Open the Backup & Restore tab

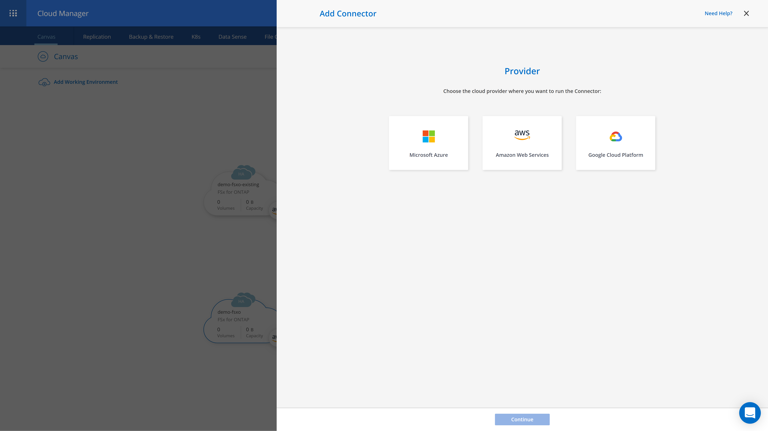click(151, 37)
